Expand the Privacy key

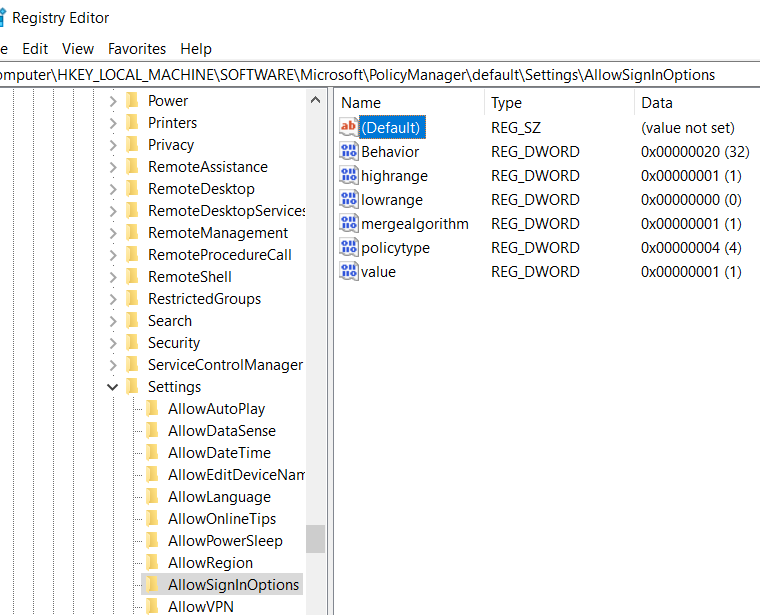click(x=113, y=145)
